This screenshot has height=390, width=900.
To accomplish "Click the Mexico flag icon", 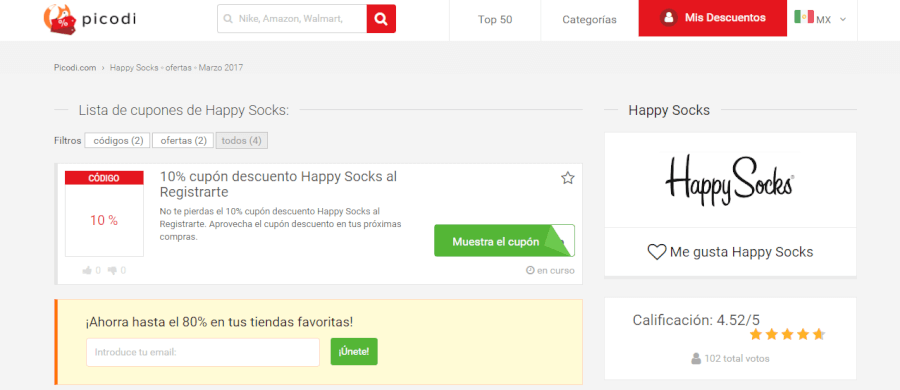I will pyautogui.click(x=804, y=17).
